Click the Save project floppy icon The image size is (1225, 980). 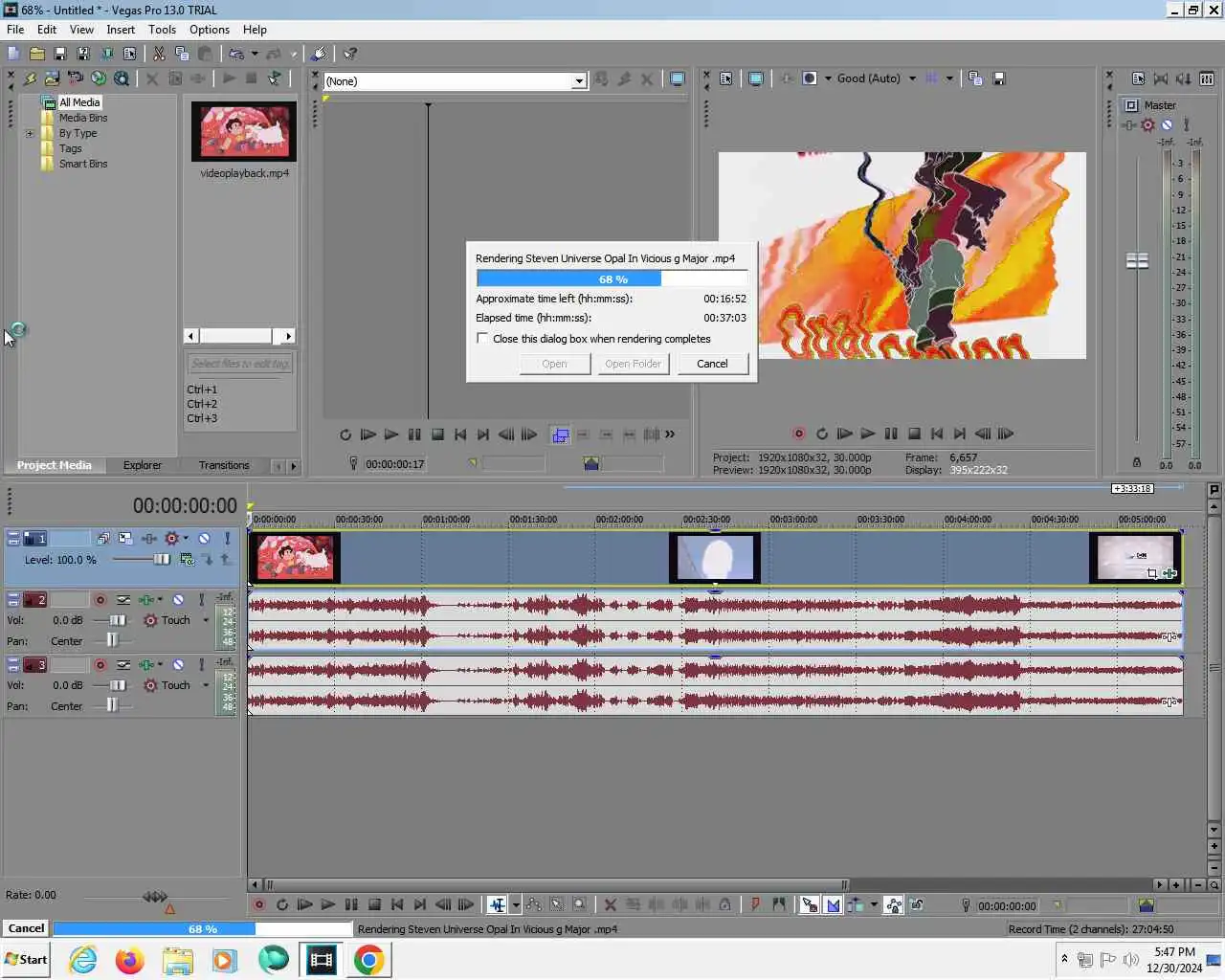pyautogui.click(x=59, y=54)
